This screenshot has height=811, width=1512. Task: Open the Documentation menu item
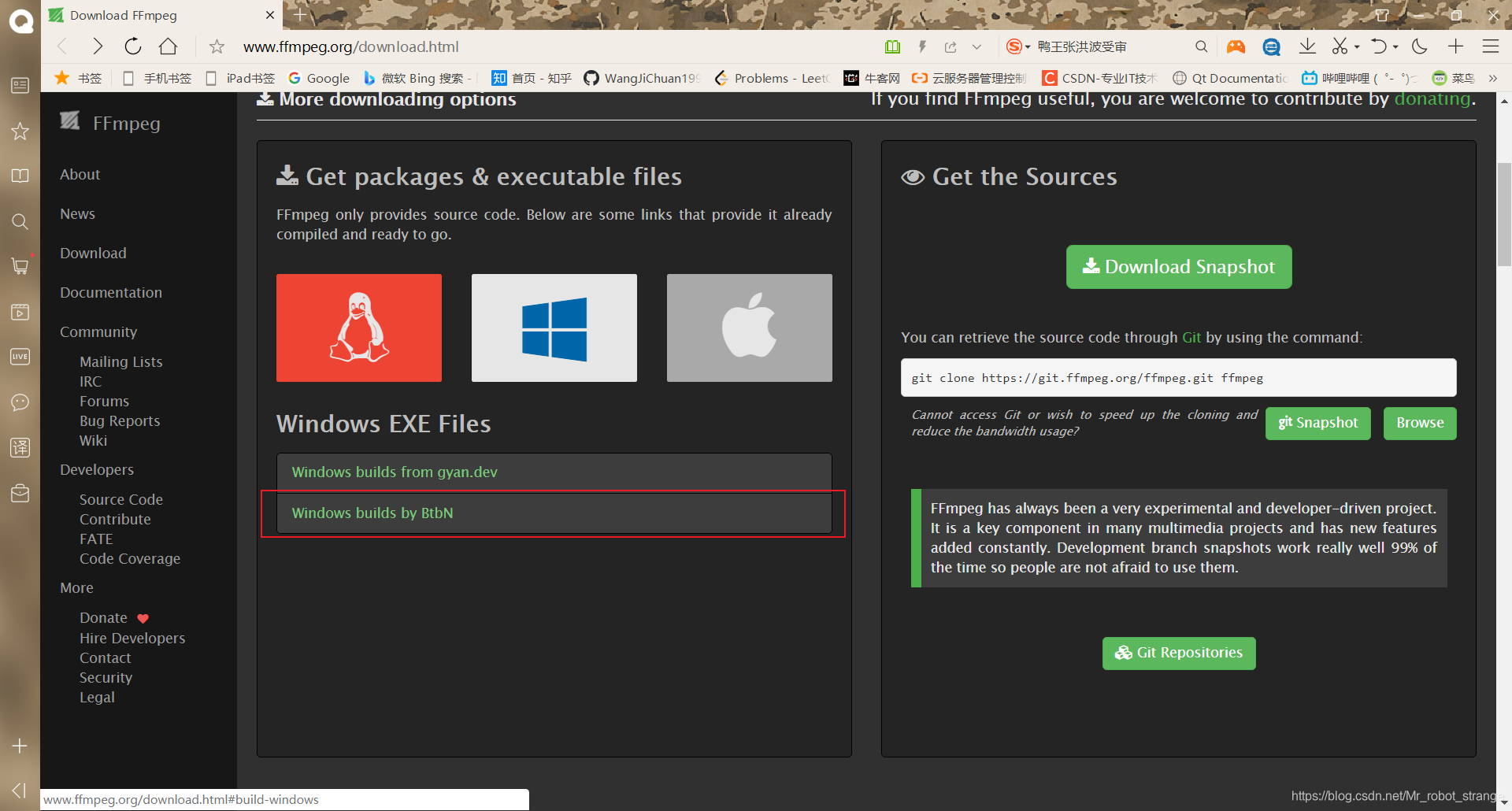[x=111, y=292]
